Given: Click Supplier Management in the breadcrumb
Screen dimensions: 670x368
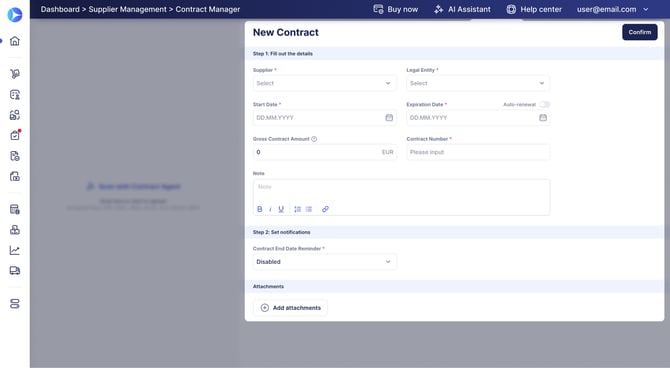Looking at the screenshot, I should [x=127, y=9].
